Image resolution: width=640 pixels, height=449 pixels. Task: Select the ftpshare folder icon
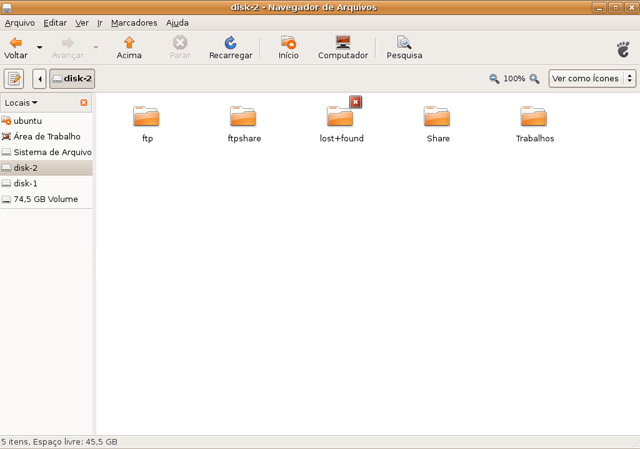(x=243, y=116)
